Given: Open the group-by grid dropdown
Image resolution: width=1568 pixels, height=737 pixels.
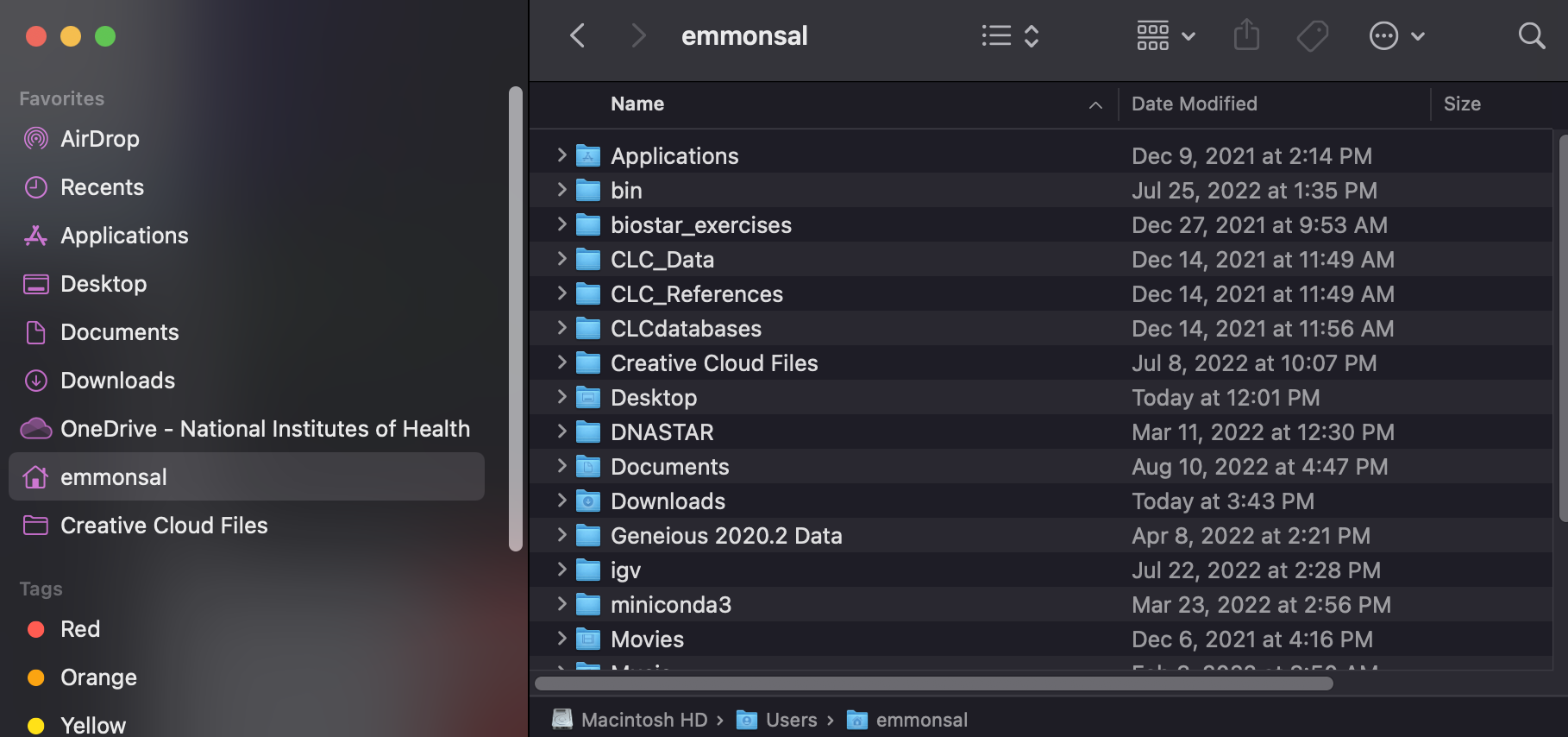Looking at the screenshot, I should point(1165,35).
